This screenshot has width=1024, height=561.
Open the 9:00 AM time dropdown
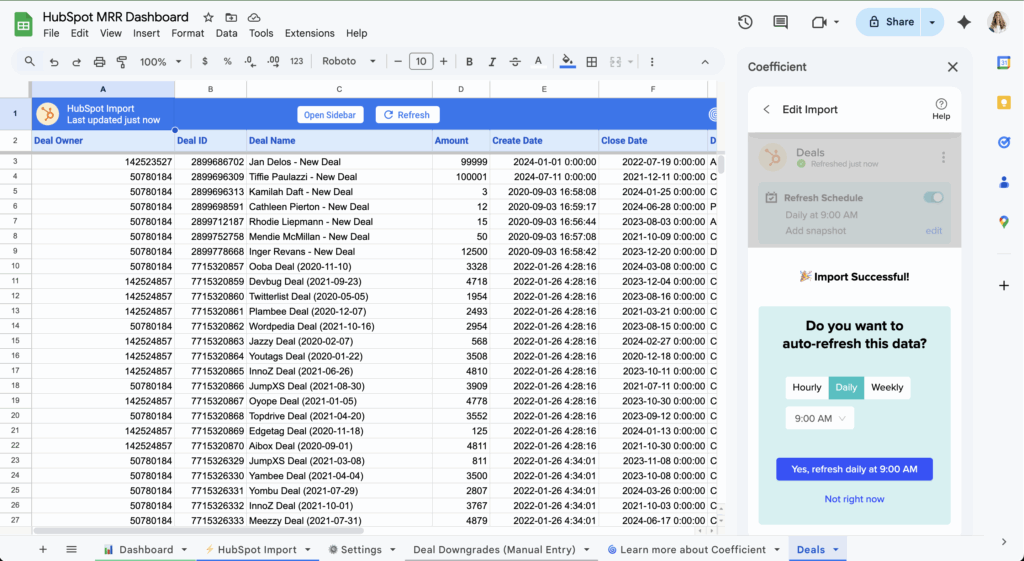coord(820,419)
